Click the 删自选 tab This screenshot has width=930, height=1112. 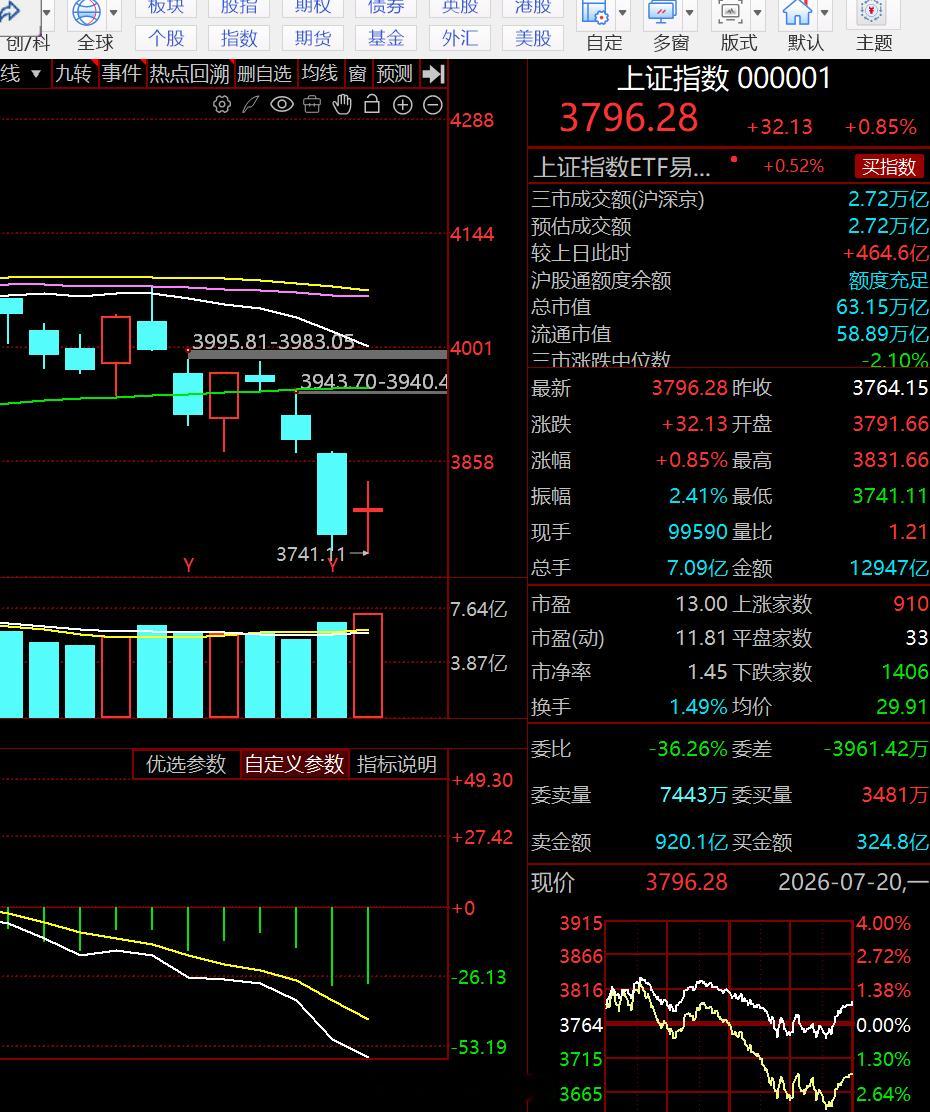[265, 74]
